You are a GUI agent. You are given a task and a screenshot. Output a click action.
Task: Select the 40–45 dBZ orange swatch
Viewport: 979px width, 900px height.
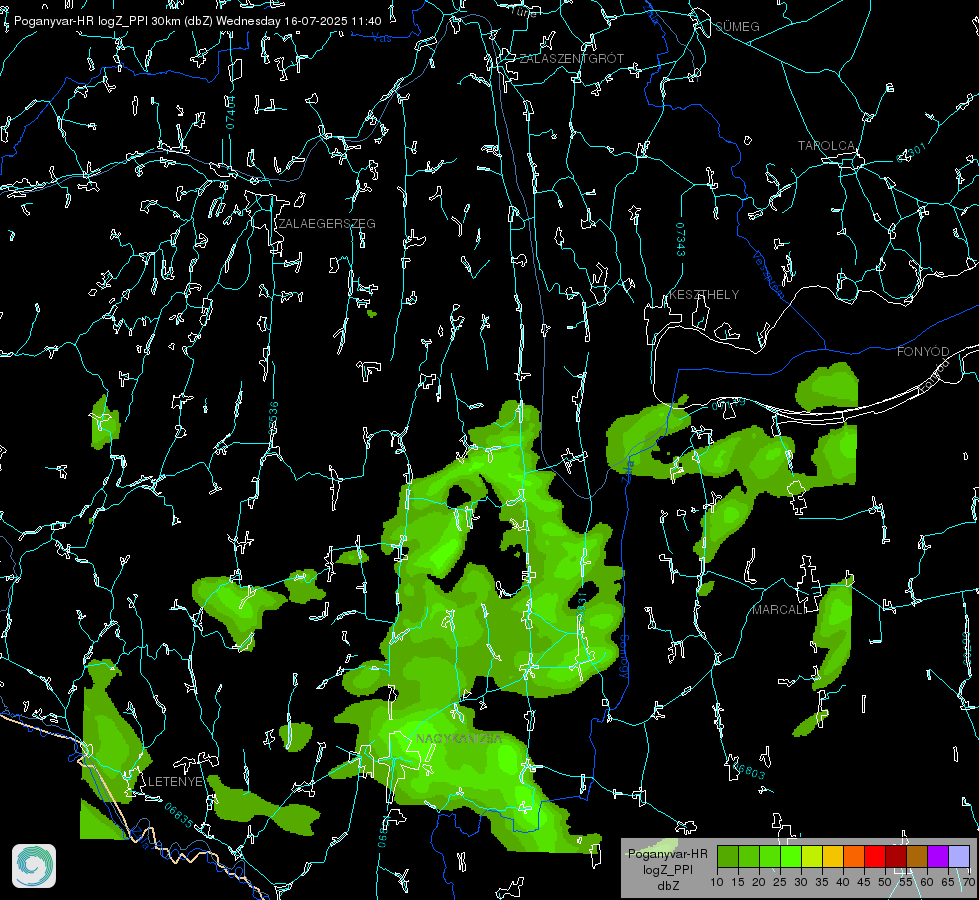point(854,856)
